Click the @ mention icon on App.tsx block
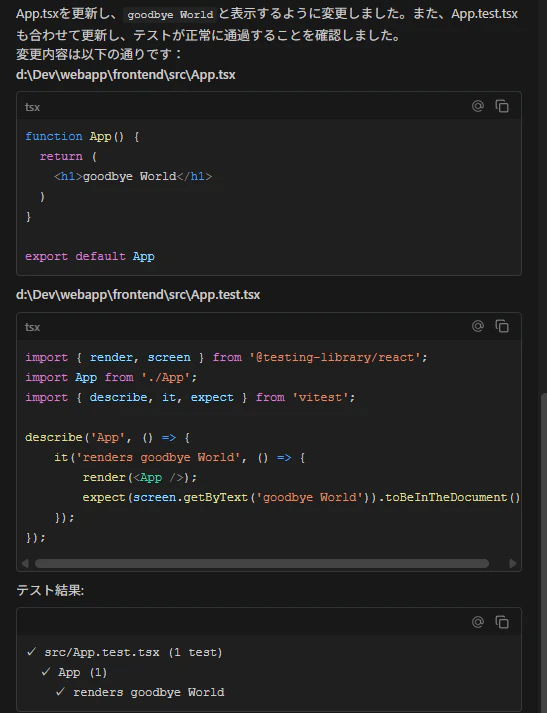This screenshot has height=713, width=547. [477, 106]
